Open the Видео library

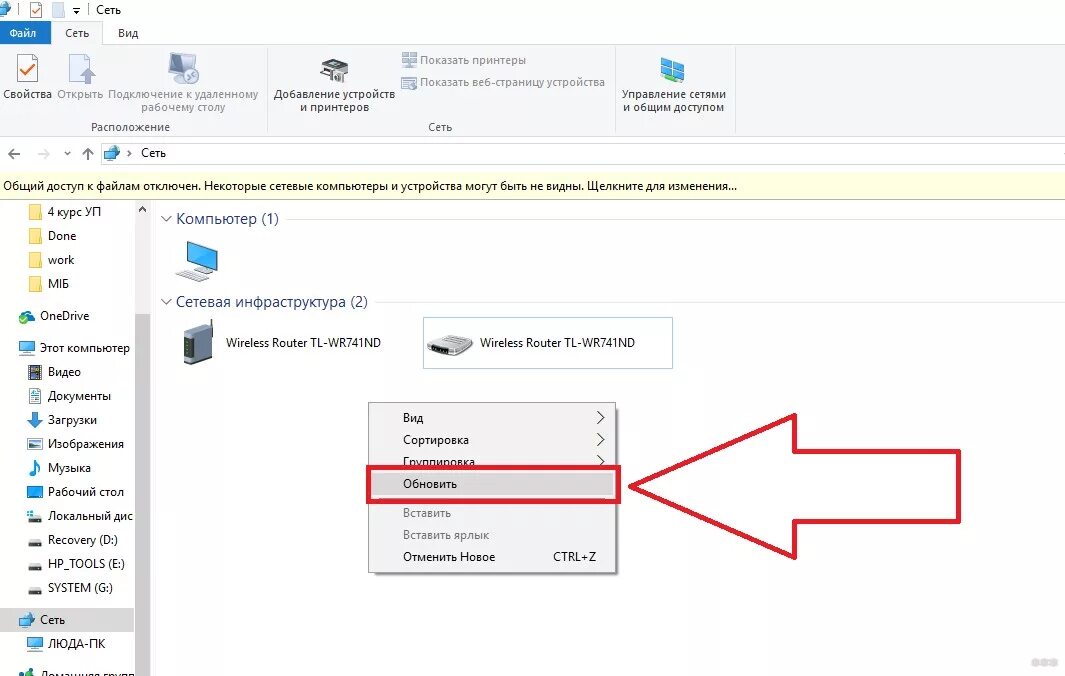56,372
